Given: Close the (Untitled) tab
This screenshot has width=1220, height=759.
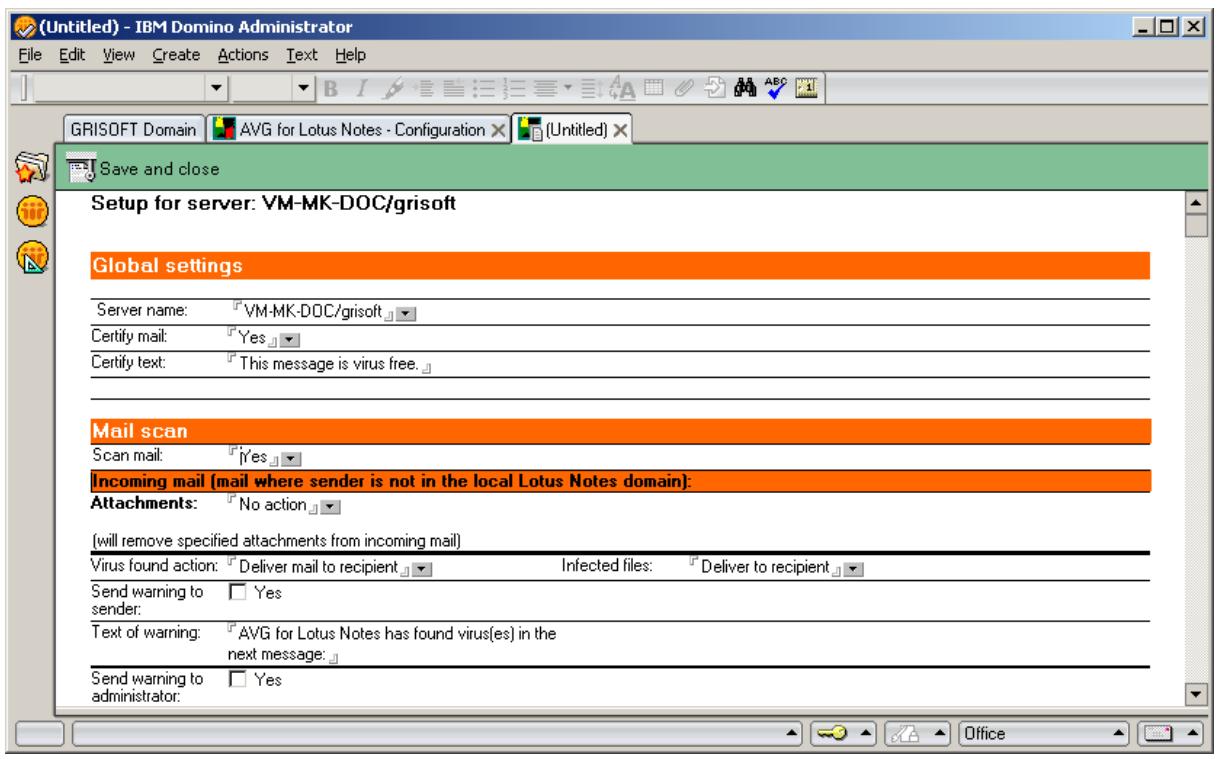Looking at the screenshot, I should [619, 131].
